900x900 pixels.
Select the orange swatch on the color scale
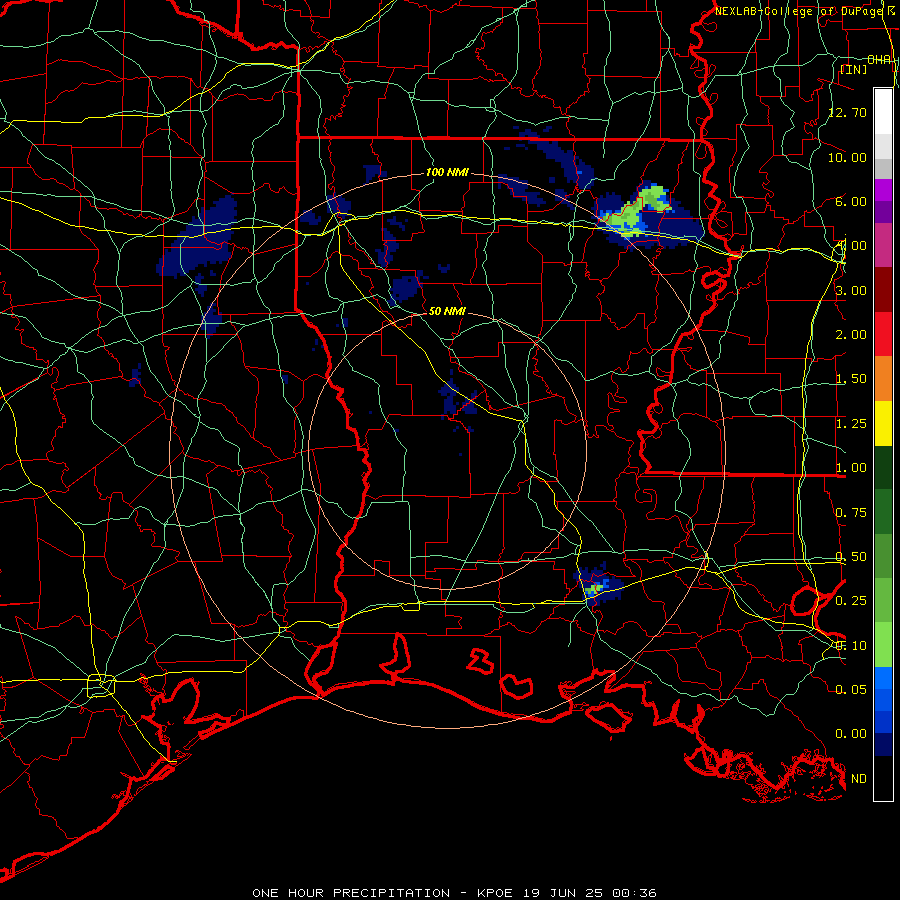883,379
